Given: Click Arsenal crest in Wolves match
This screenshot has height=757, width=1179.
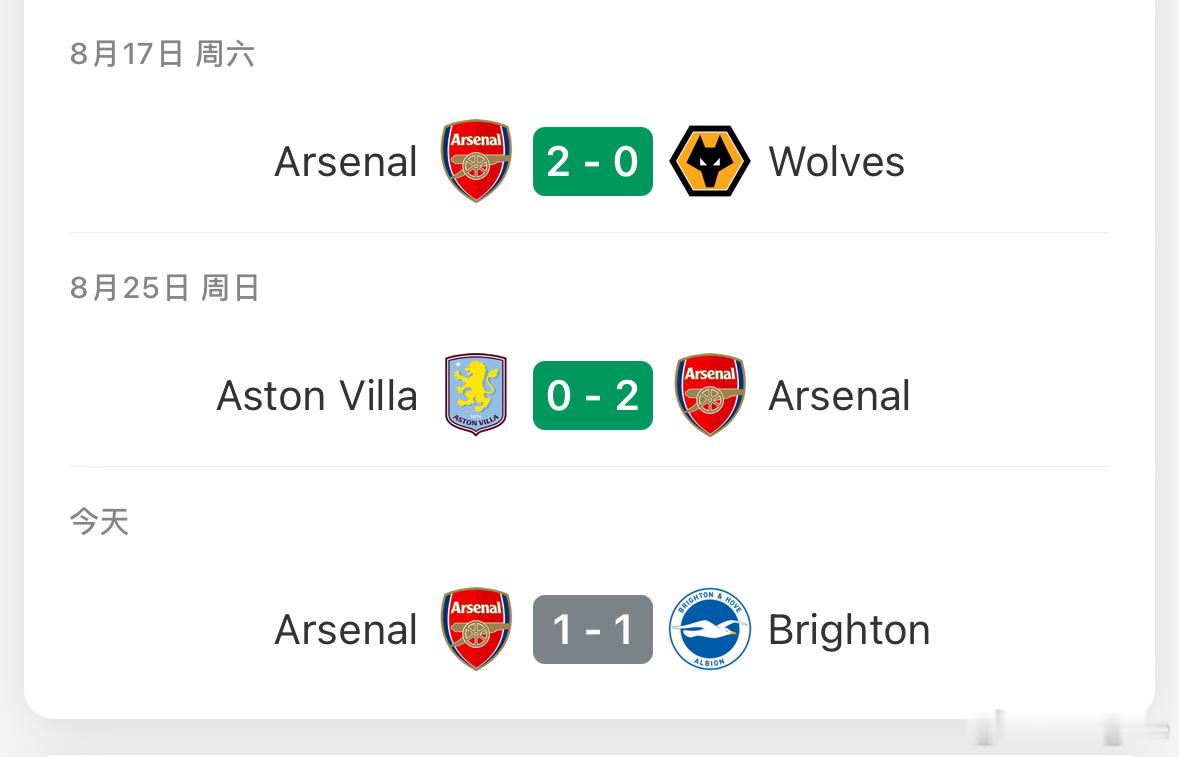Looking at the screenshot, I should pos(476,161).
